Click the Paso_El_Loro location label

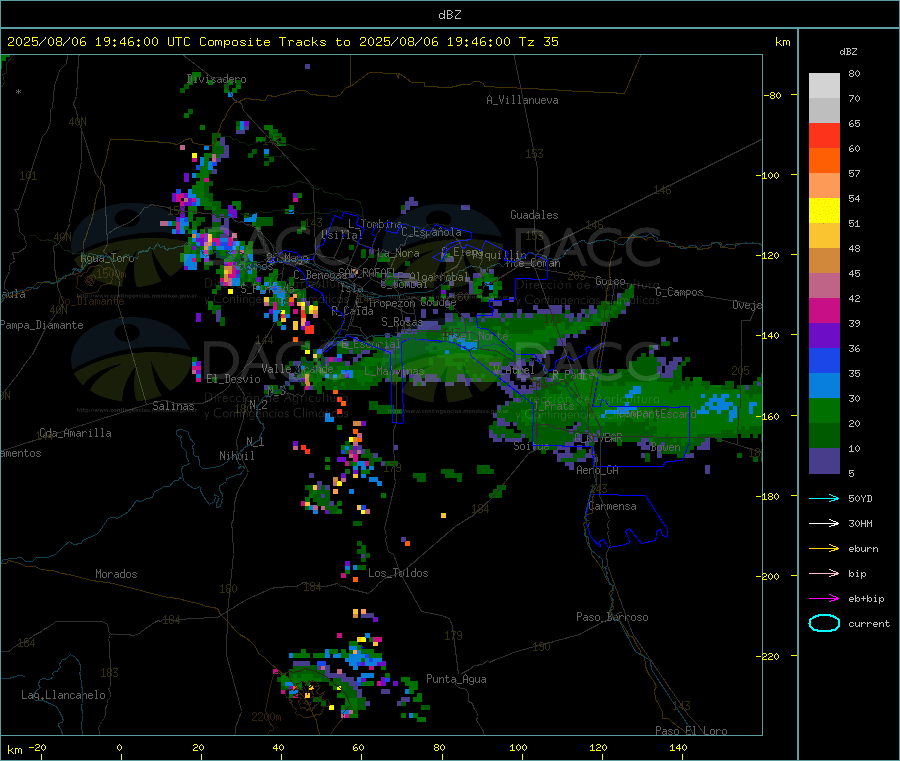click(x=691, y=731)
